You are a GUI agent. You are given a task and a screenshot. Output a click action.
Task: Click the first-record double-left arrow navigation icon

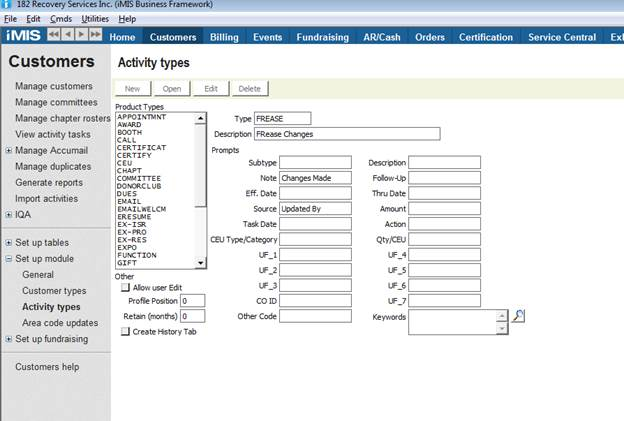[x=54, y=37]
